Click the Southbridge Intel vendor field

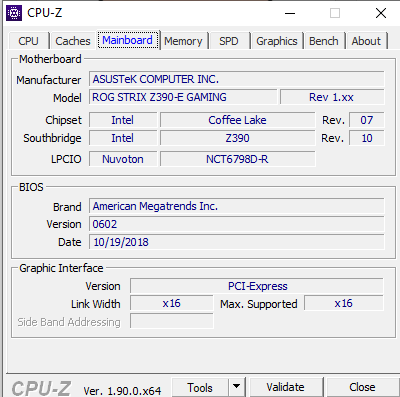(123, 138)
